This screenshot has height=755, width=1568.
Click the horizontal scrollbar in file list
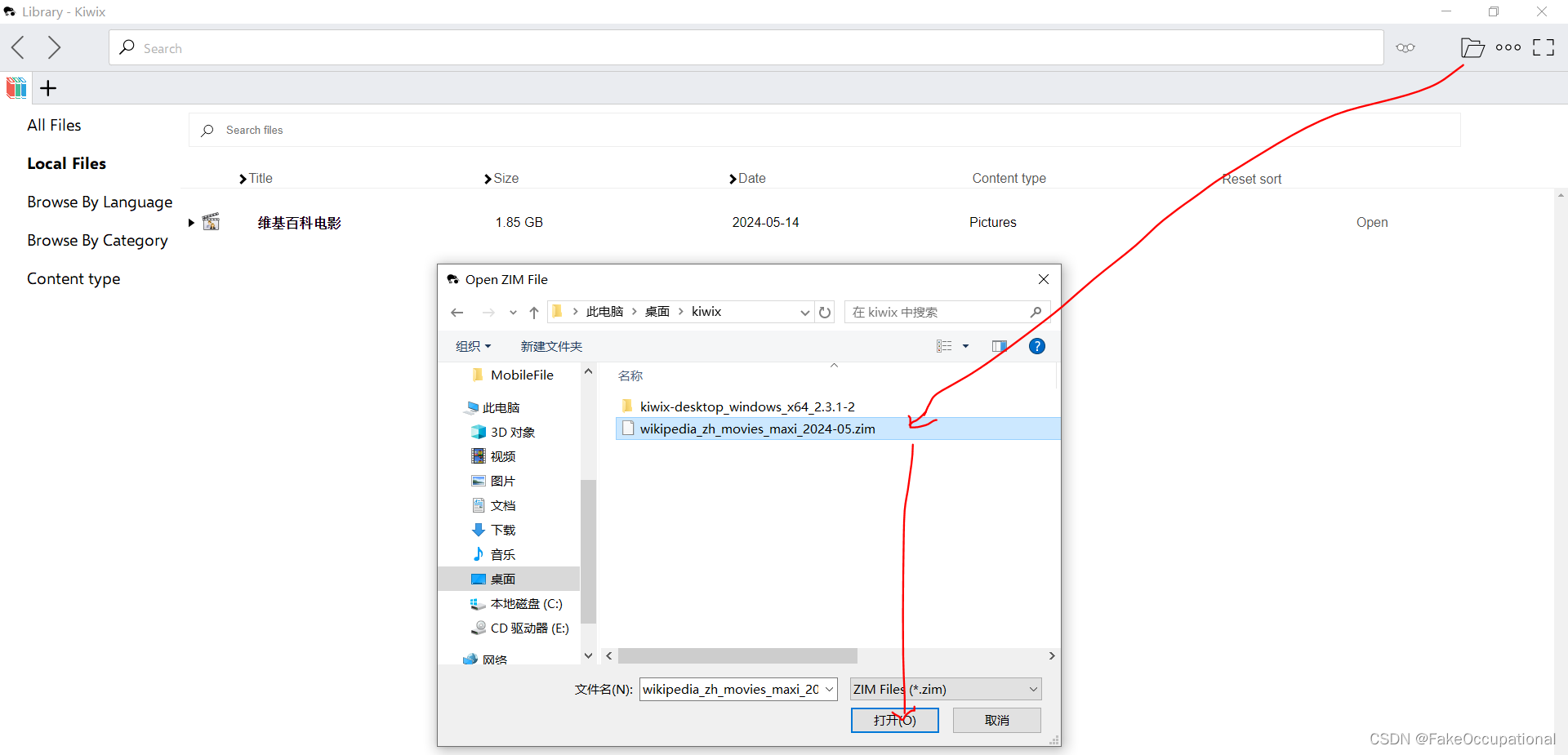(x=737, y=656)
